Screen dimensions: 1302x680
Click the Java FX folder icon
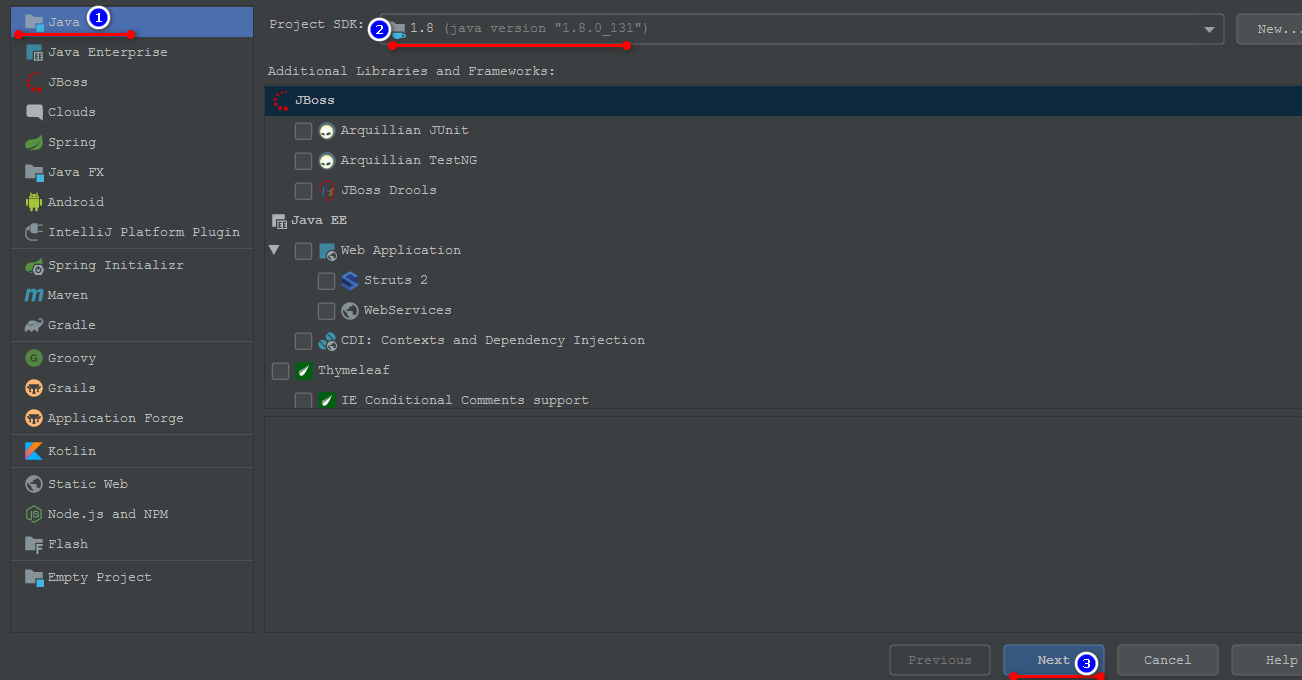pyautogui.click(x=34, y=172)
